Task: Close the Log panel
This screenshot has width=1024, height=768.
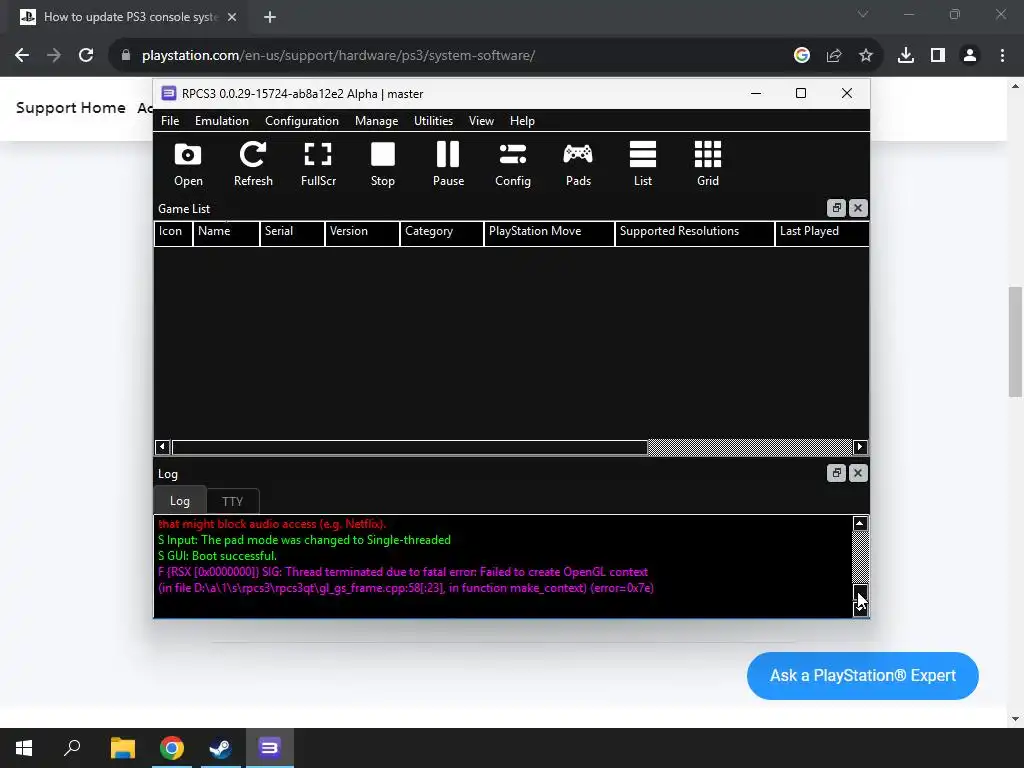Action: [858, 473]
